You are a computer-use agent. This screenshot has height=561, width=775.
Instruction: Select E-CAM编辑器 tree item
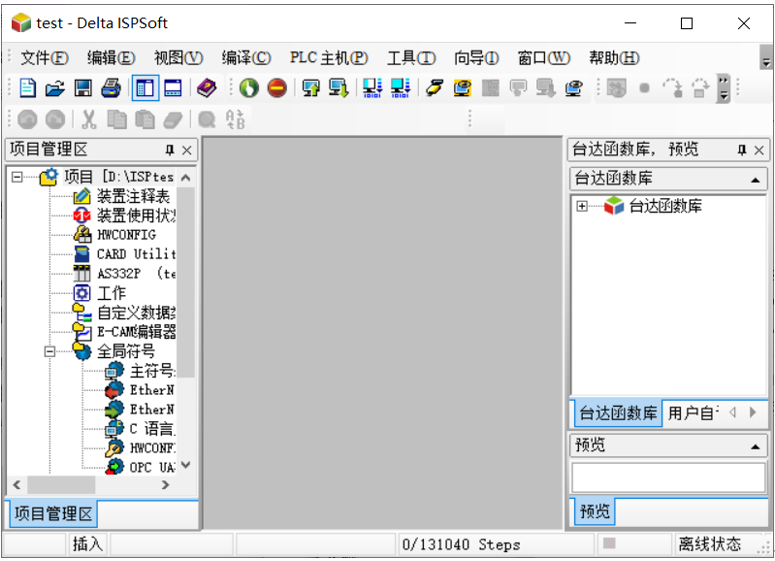pos(136,332)
